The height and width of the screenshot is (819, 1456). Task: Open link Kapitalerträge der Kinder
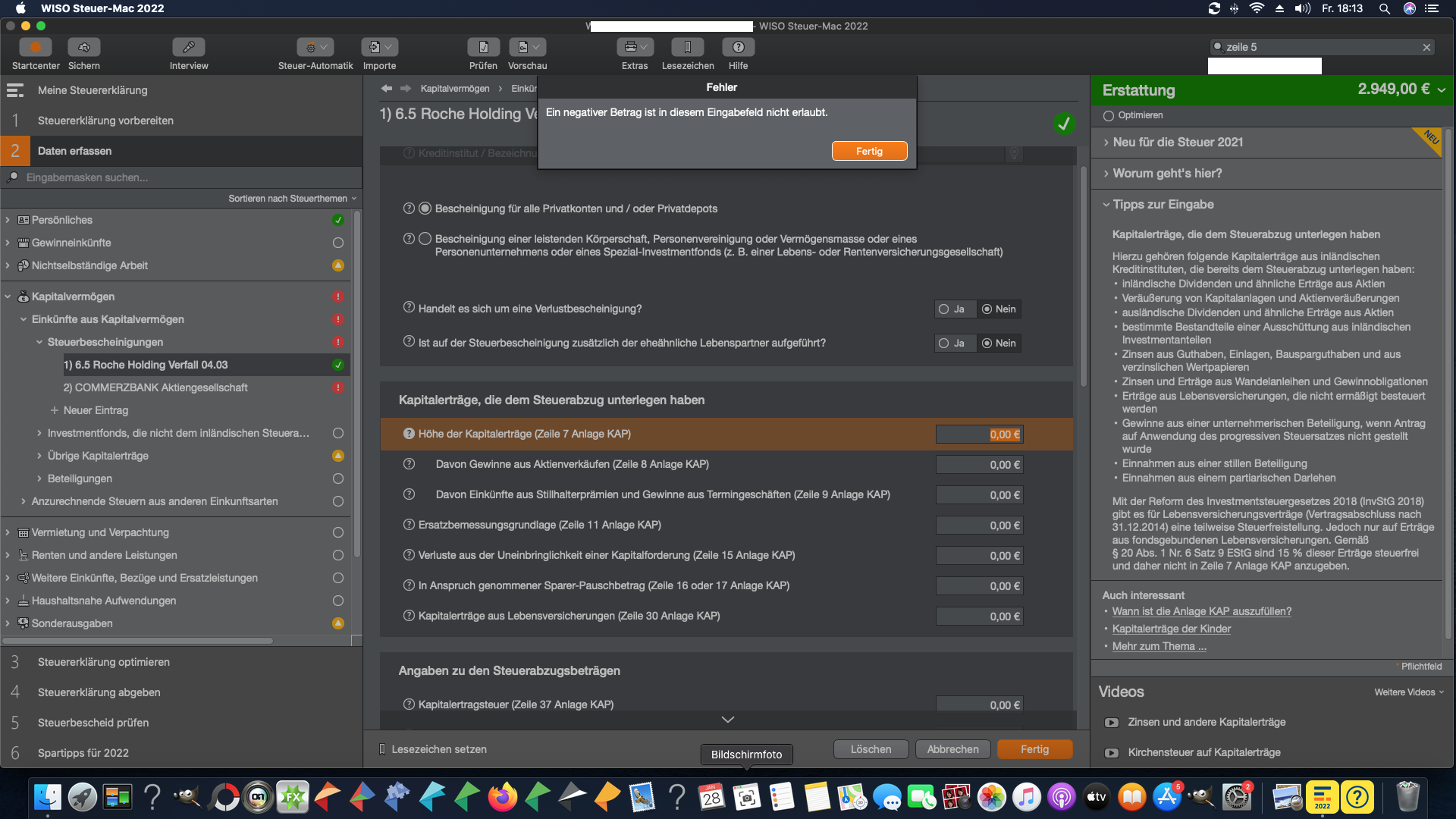pyautogui.click(x=1171, y=629)
